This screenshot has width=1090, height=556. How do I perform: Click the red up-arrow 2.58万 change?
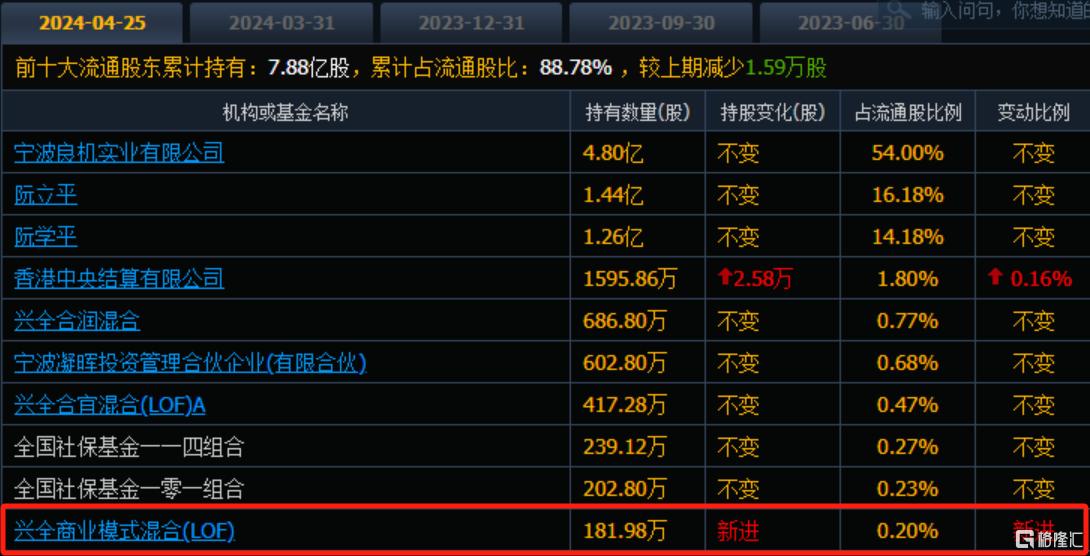click(755, 279)
